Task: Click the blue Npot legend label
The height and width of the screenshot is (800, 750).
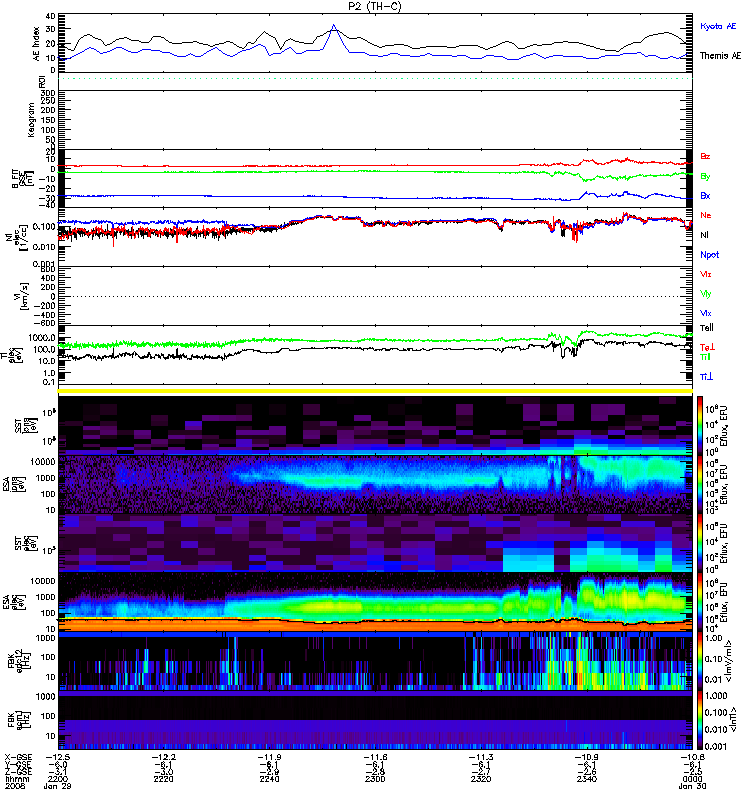Action: pos(709,255)
